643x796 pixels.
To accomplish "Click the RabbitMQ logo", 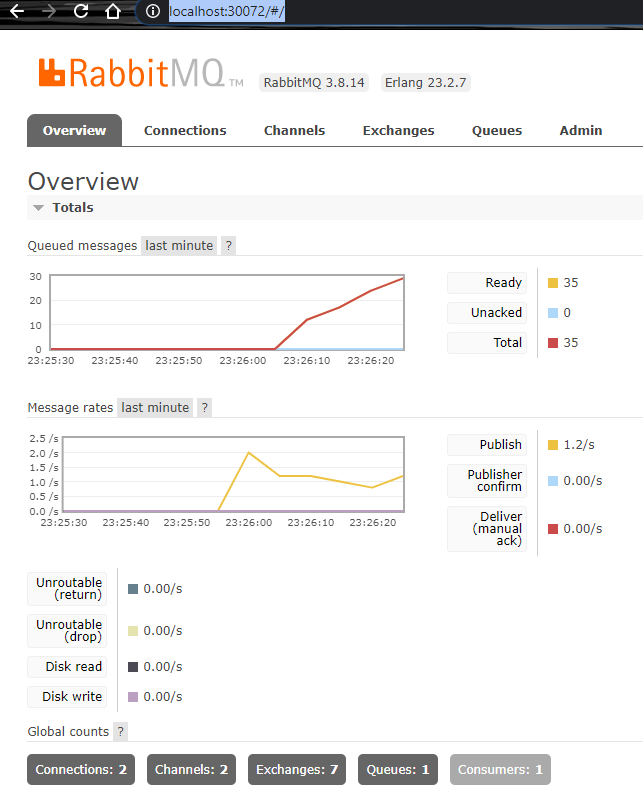I will click(140, 74).
